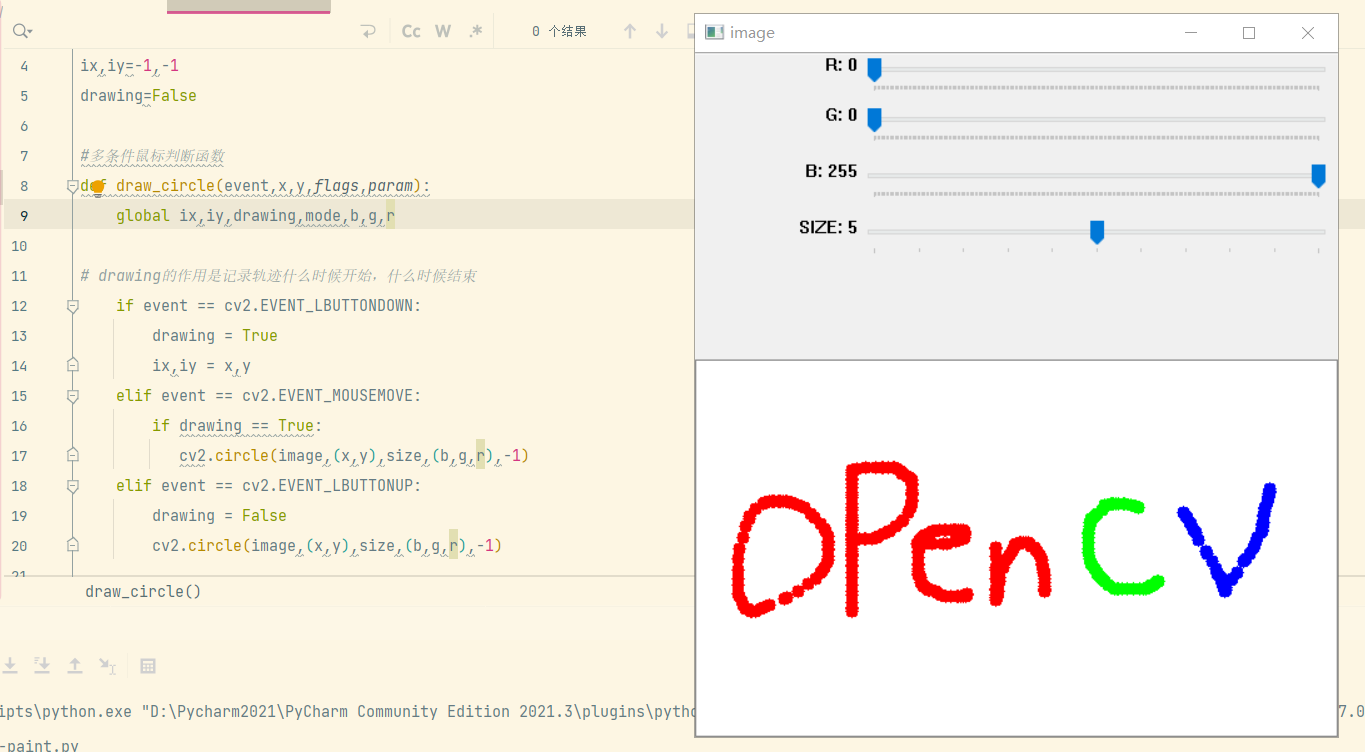Click the draw_circle() breadcrumb
The height and width of the screenshot is (752, 1365).
point(143,591)
